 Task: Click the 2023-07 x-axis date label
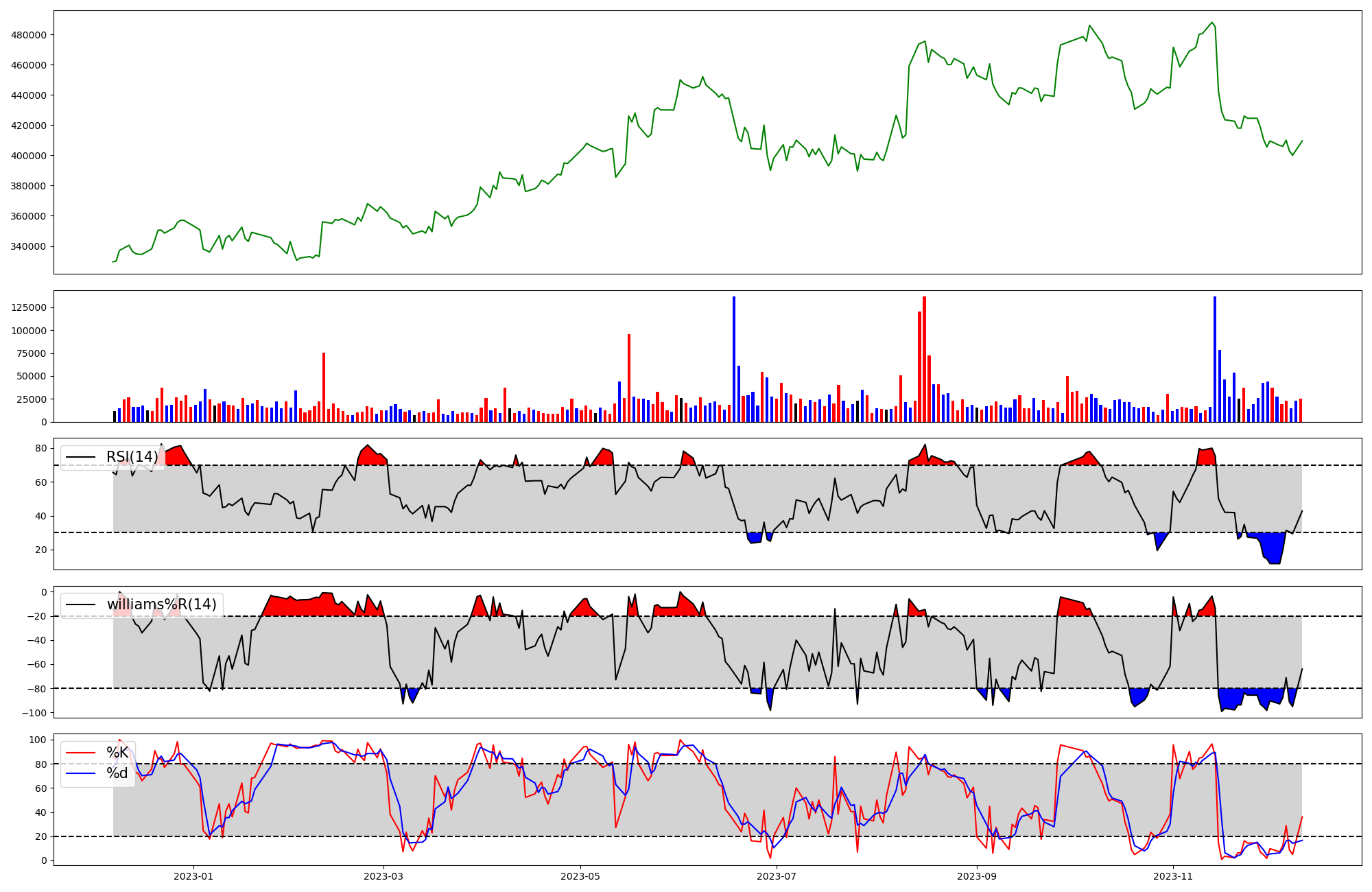pos(777,876)
